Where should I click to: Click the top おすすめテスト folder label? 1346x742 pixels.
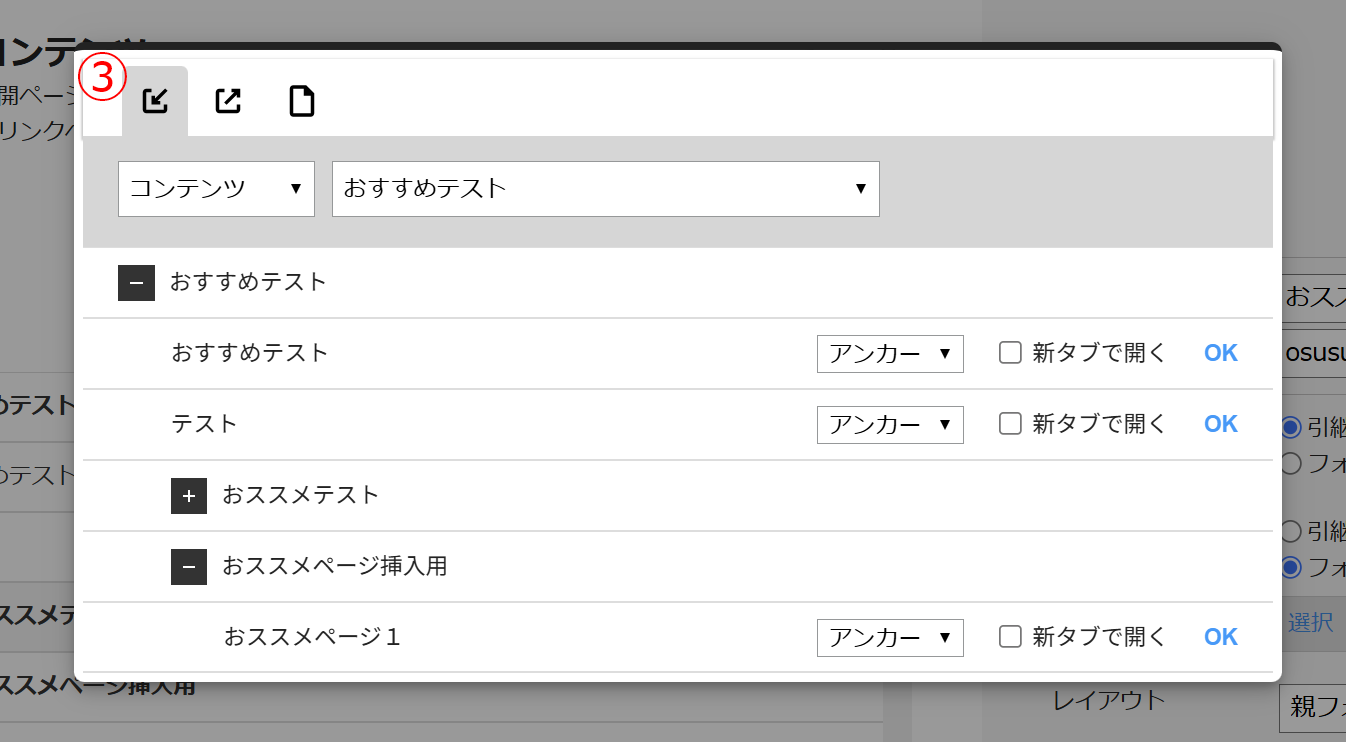coord(249,282)
